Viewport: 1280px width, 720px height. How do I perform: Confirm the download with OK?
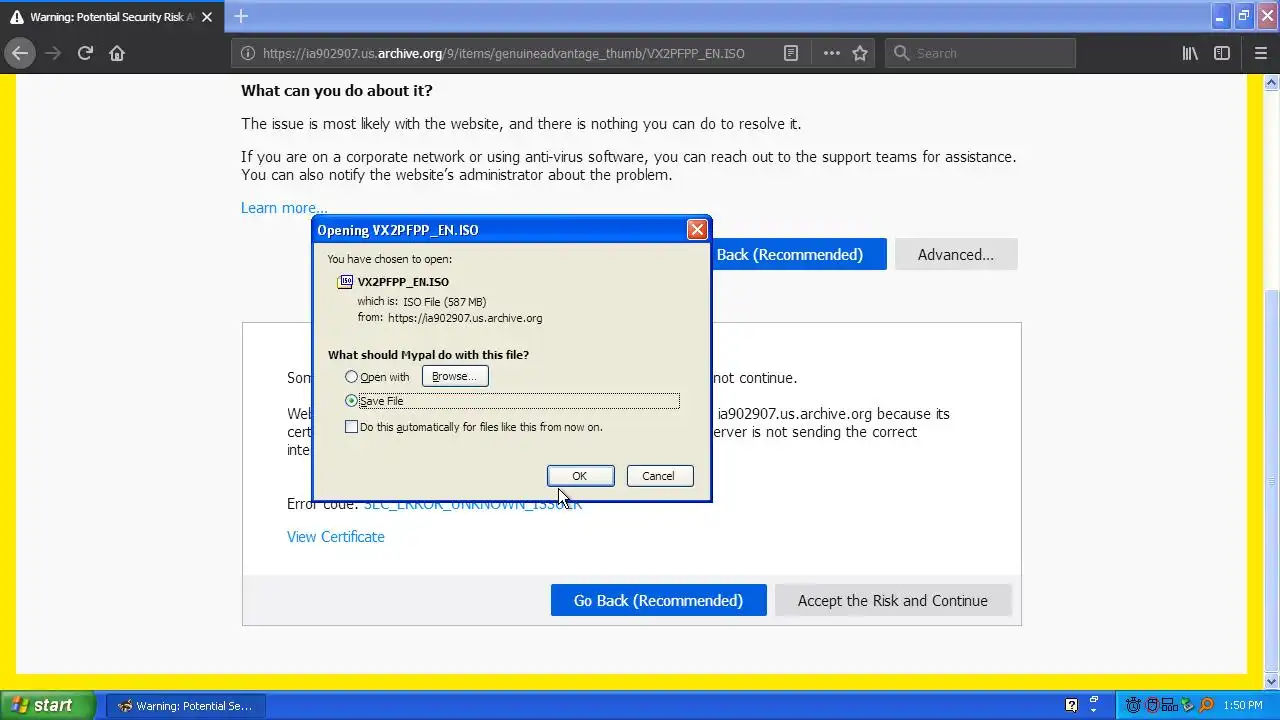point(580,476)
